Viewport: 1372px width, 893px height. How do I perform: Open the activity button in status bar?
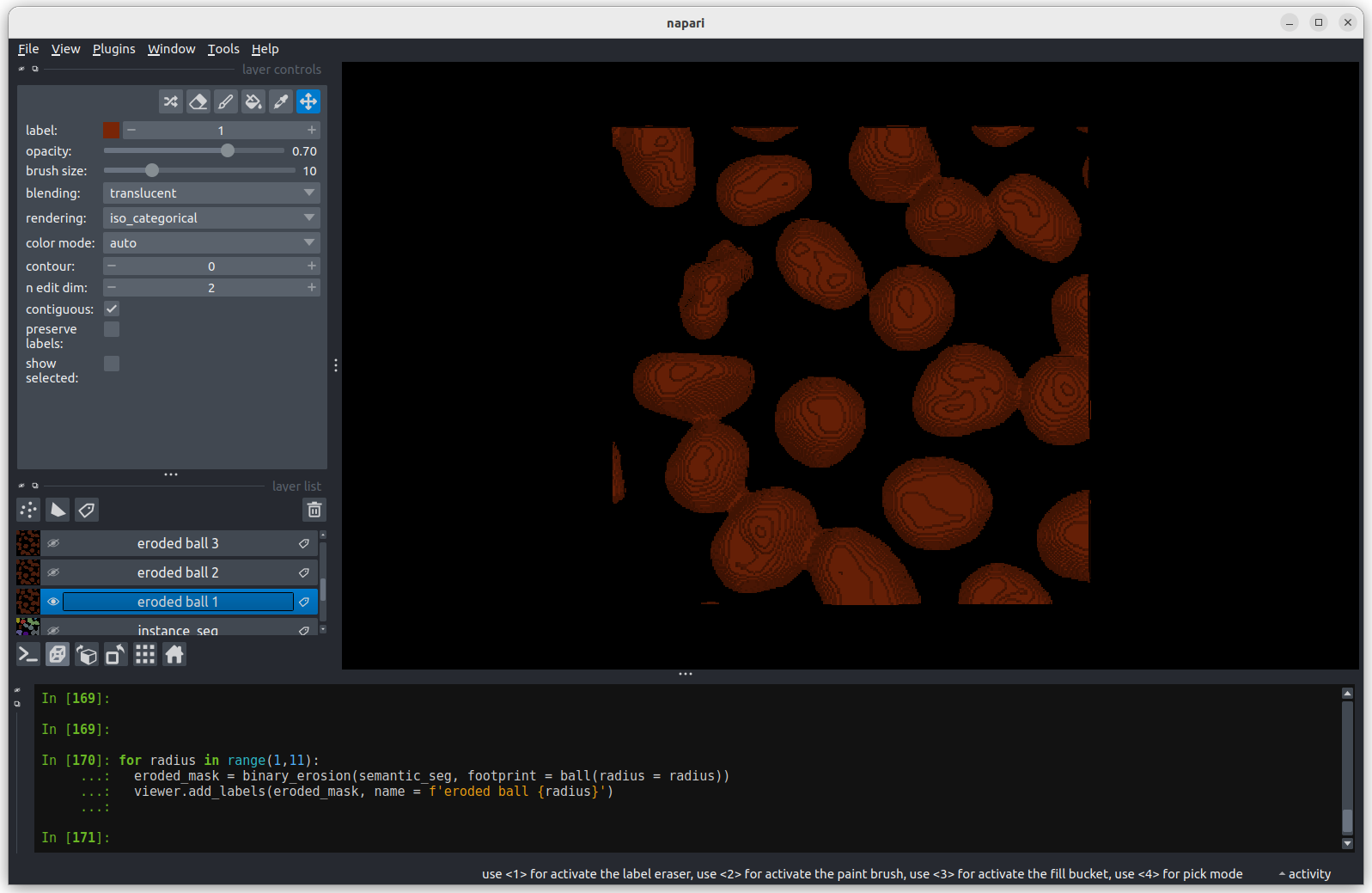coord(1305,874)
